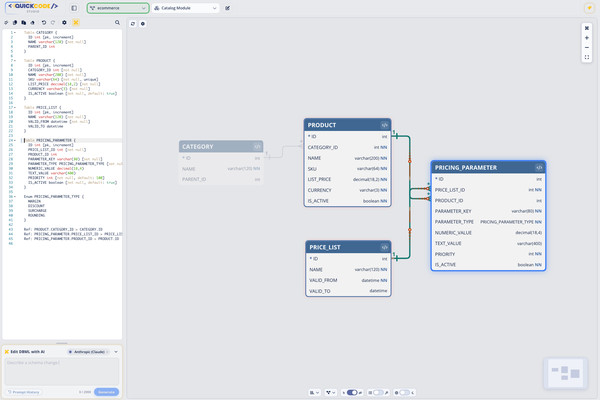Open CATEGORY table code icon
This screenshot has width=600, height=400.
pyautogui.click(x=257, y=147)
